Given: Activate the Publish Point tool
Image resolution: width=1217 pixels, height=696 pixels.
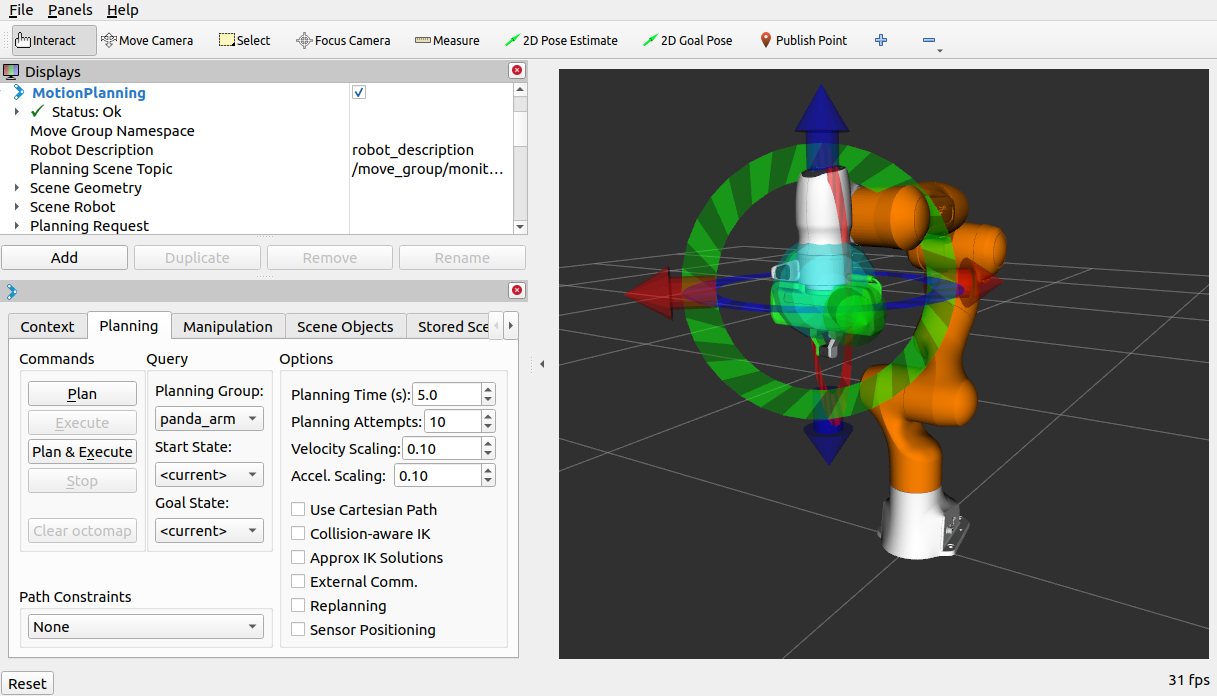Looking at the screenshot, I should tap(803, 40).
